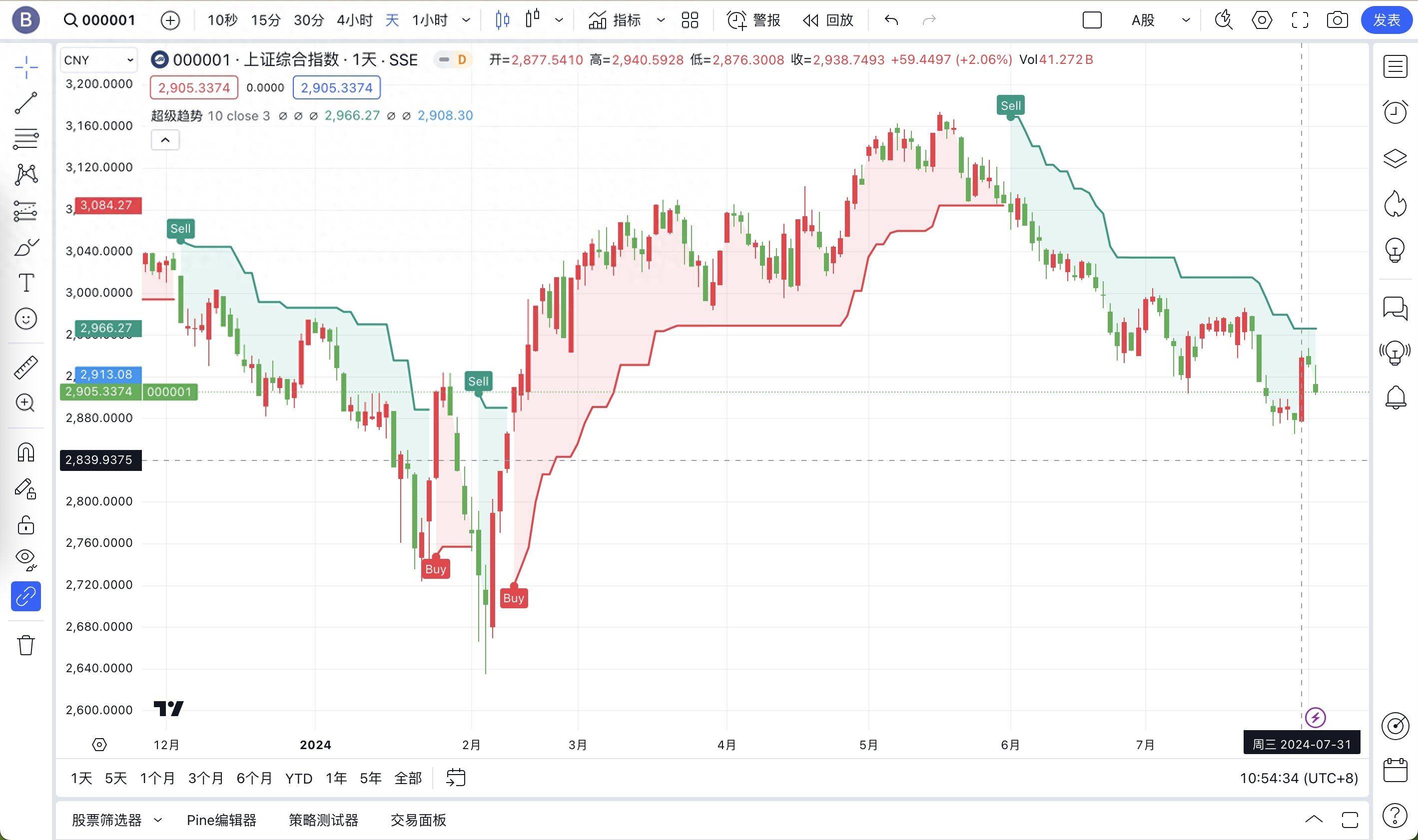
Task: Open the emoji icons tool
Action: tap(26, 319)
